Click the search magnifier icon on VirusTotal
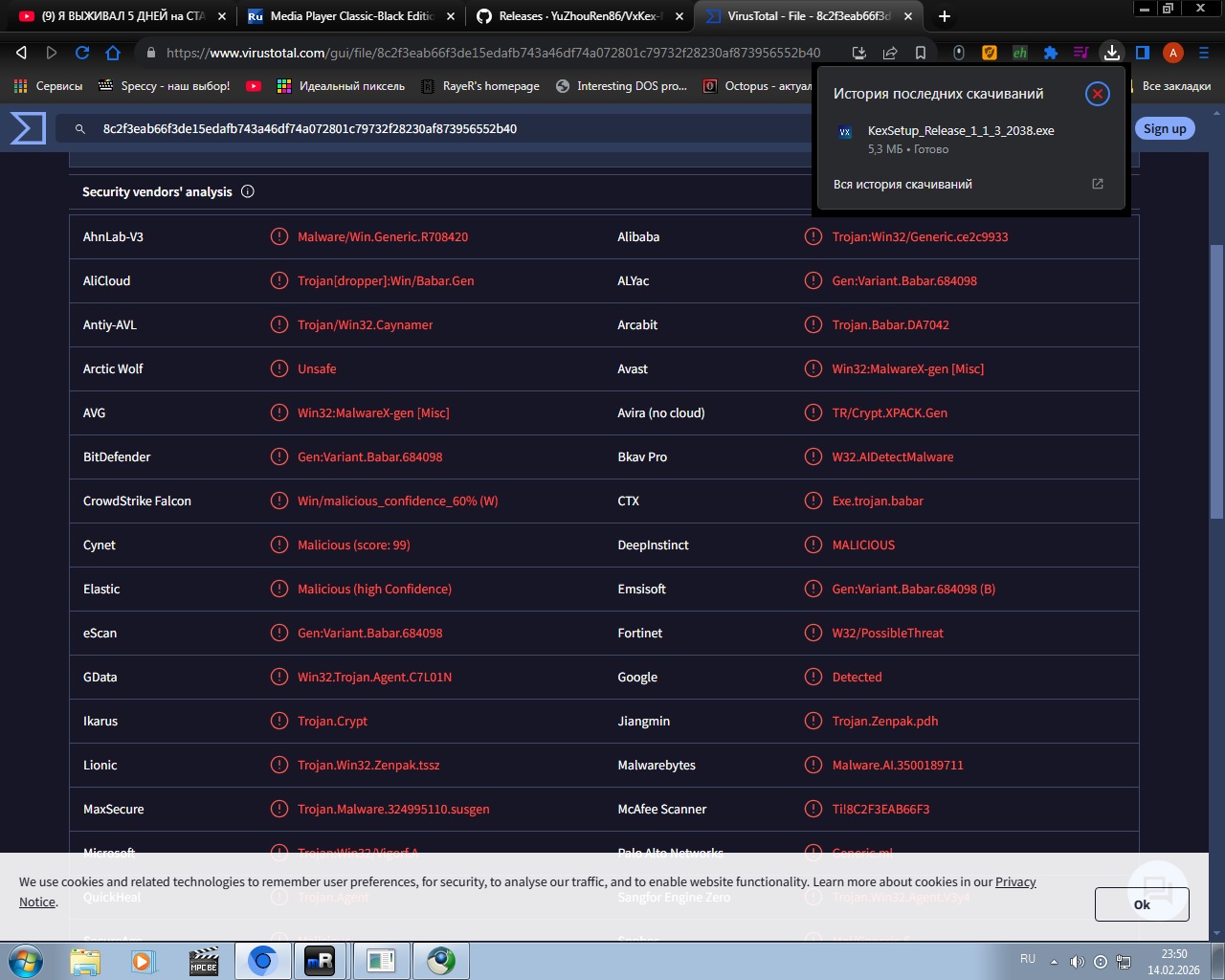Image resolution: width=1225 pixels, height=980 pixels. click(x=80, y=128)
